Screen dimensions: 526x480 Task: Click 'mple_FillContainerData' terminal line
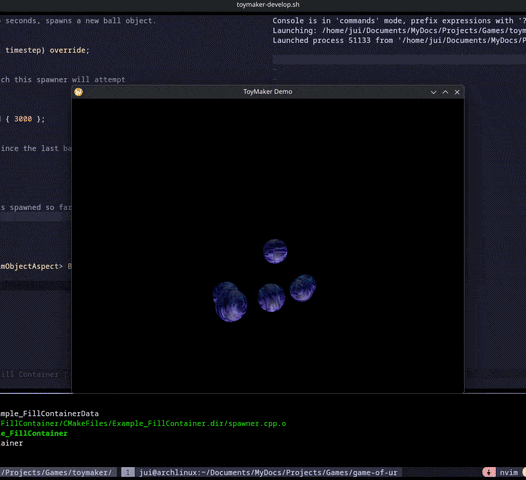pos(50,414)
